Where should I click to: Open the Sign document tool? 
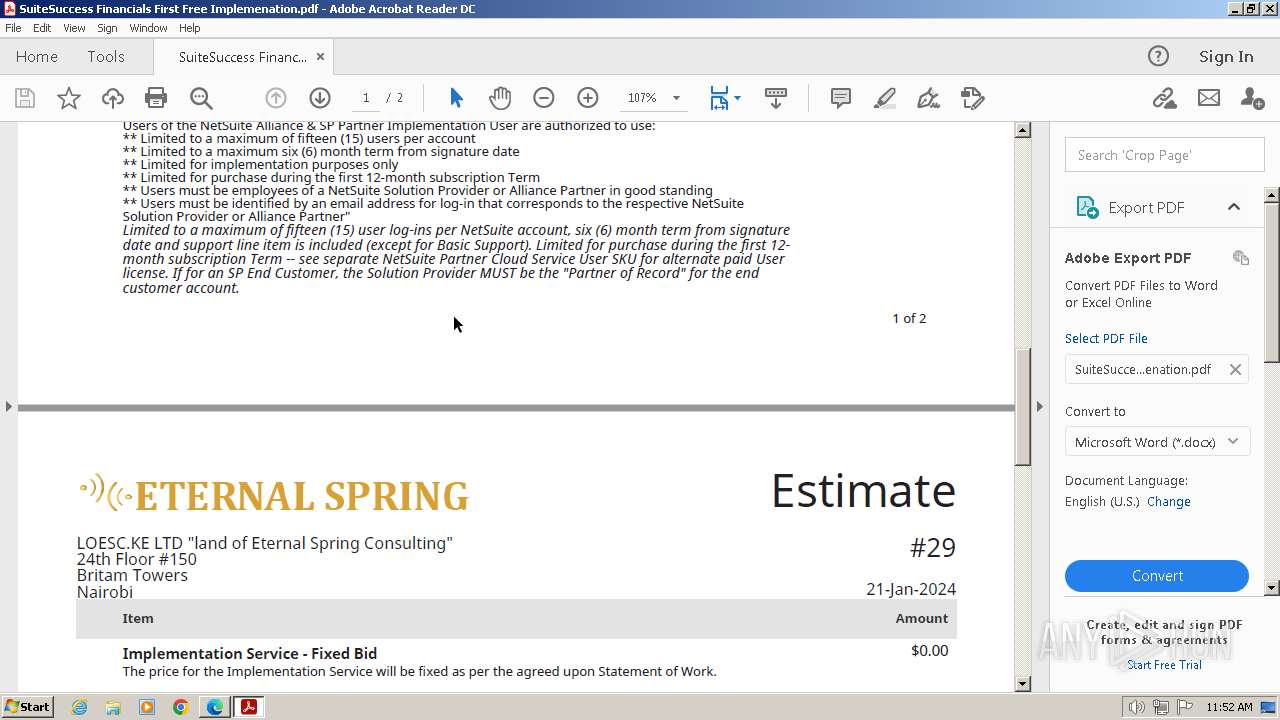929,98
